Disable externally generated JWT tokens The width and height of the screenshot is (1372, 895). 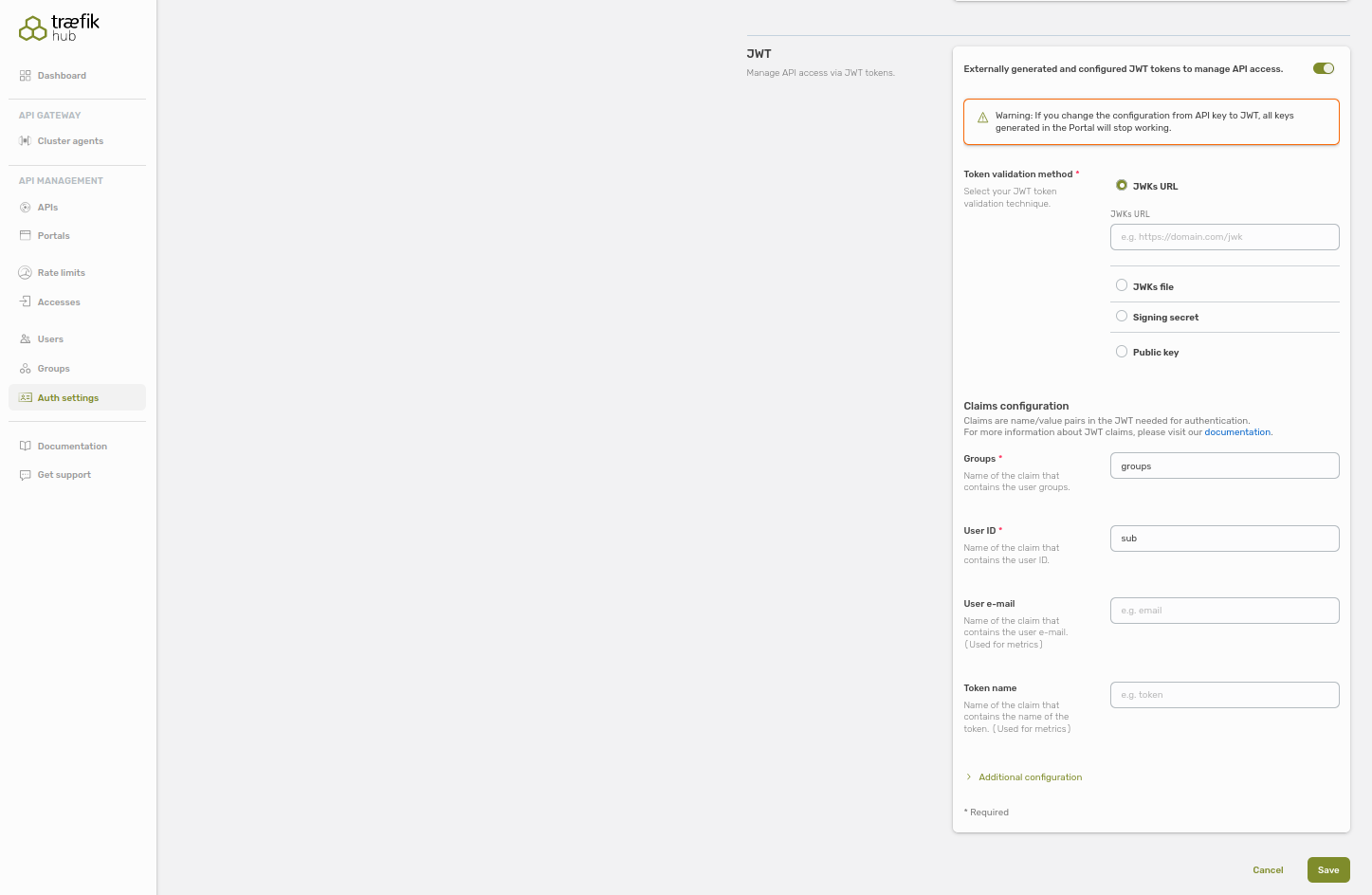(1323, 68)
